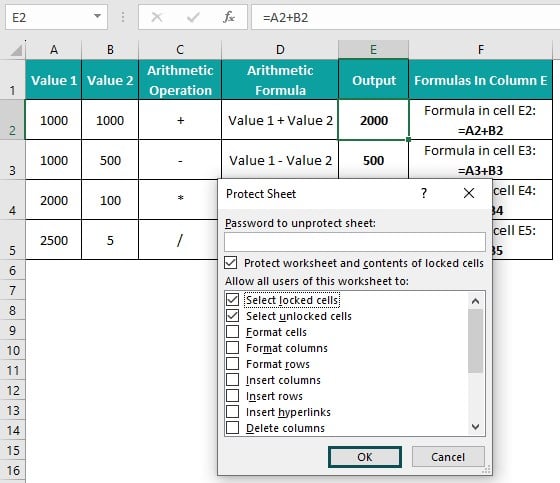Image resolution: width=560 pixels, height=483 pixels.
Task: Select column B header
Action: [110, 50]
